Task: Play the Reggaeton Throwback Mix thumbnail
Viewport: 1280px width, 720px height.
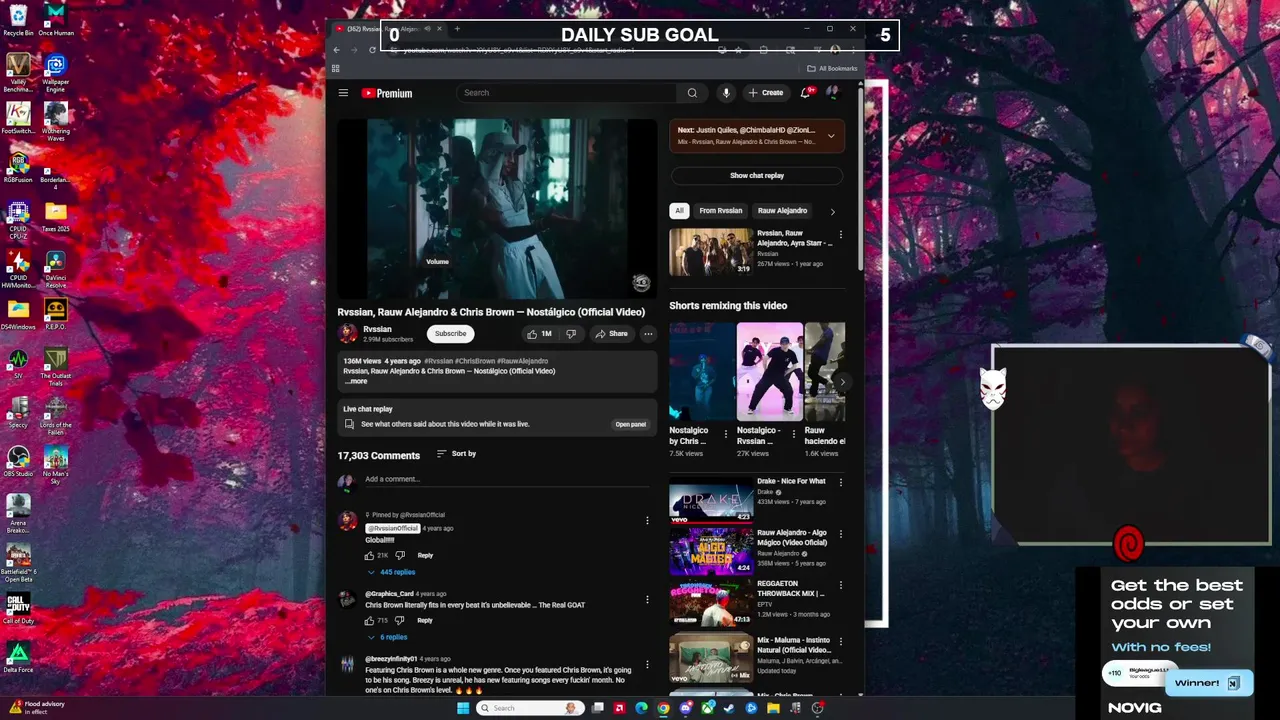Action: tap(711, 602)
